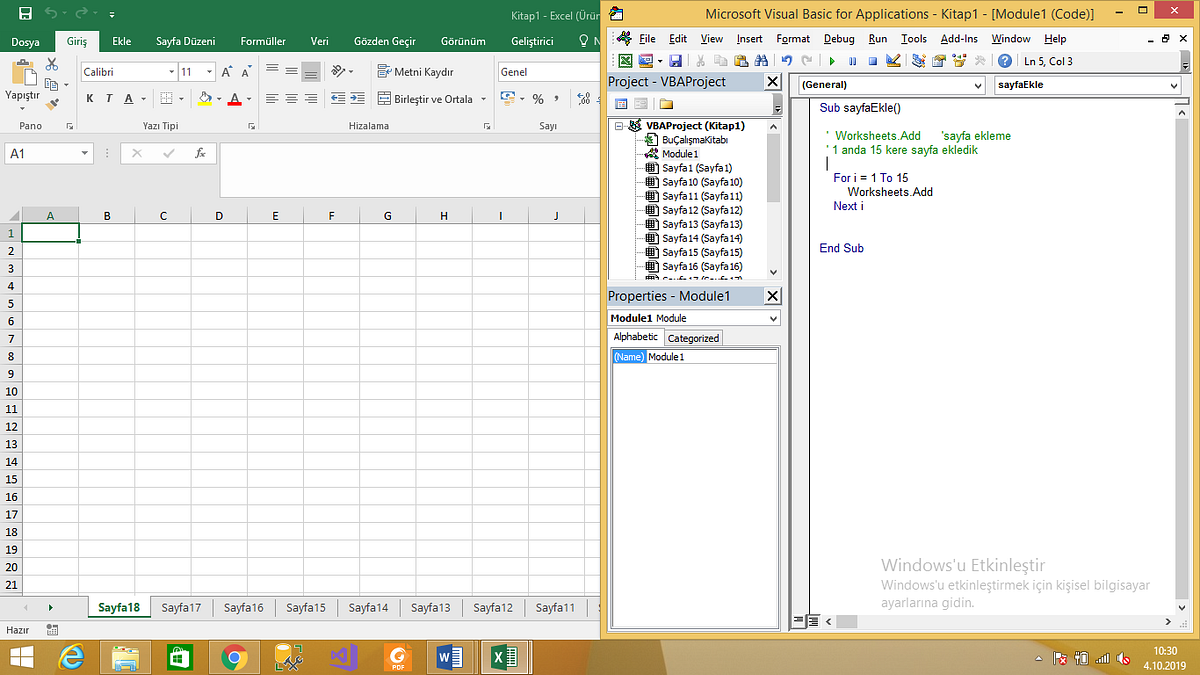
Task: Click the Design Mode icon
Action: point(893,60)
